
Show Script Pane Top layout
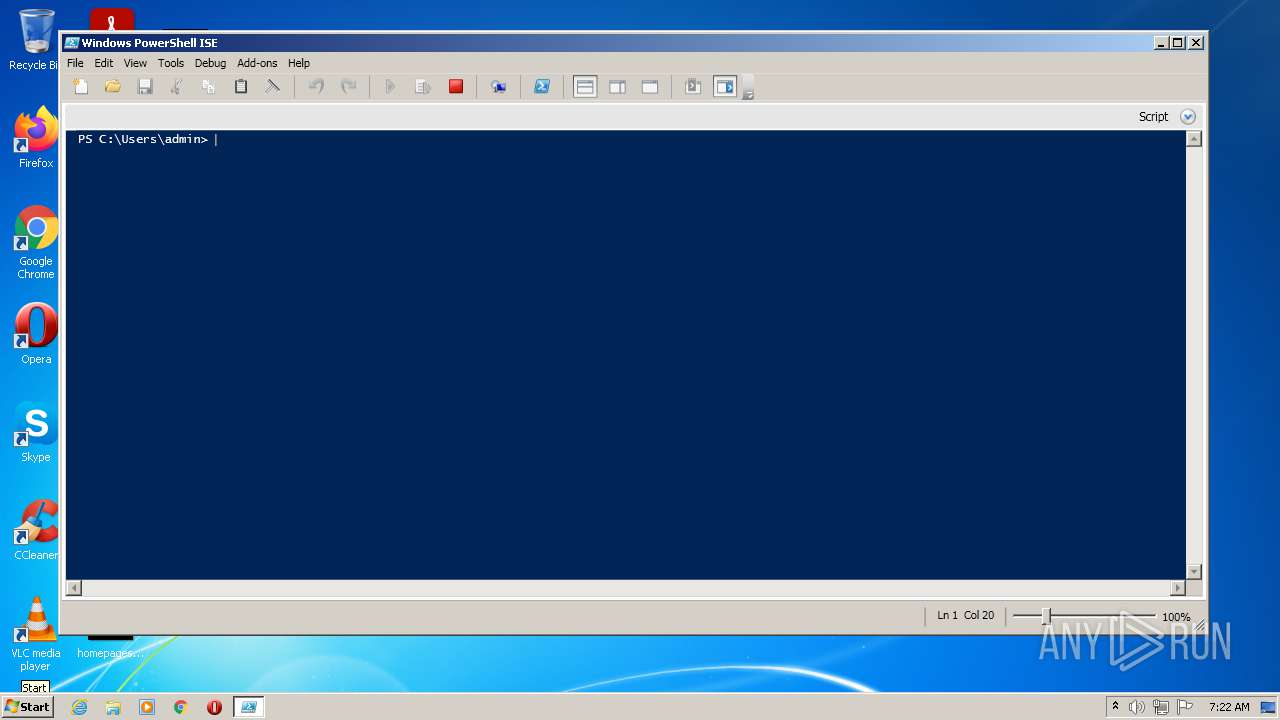(585, 87)
